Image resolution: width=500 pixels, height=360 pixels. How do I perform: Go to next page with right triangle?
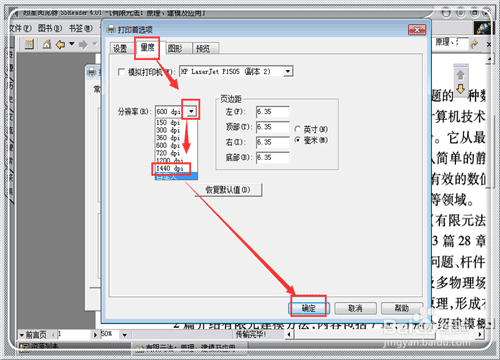(95, 334)
